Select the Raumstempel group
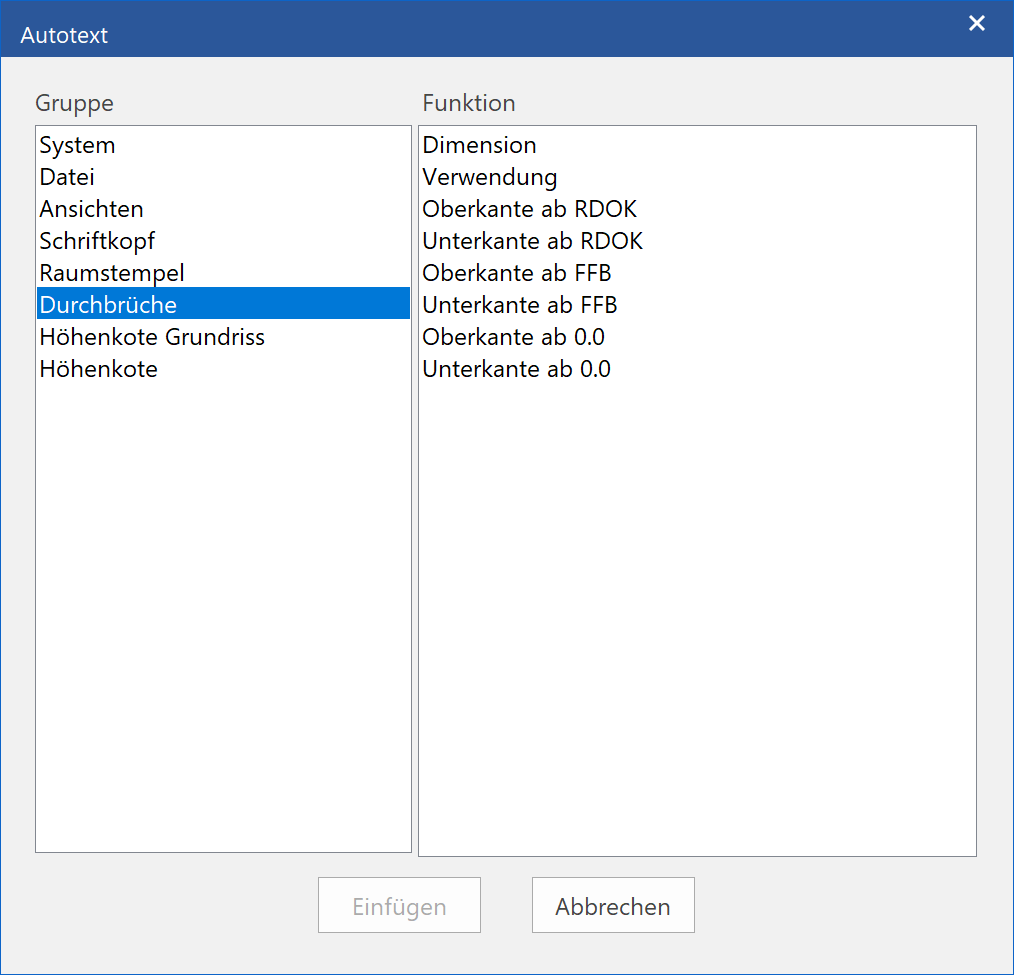The image size is (1014, 975). click(x=223, y=273)
